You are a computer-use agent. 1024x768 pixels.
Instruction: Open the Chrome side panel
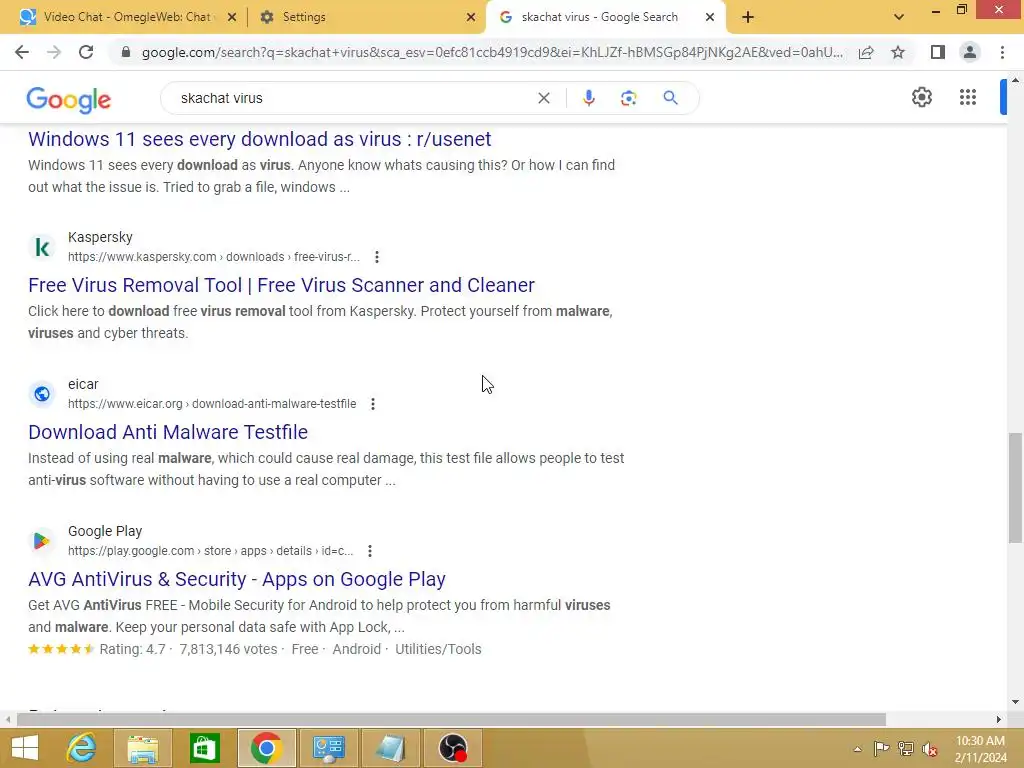coord(938,52)
